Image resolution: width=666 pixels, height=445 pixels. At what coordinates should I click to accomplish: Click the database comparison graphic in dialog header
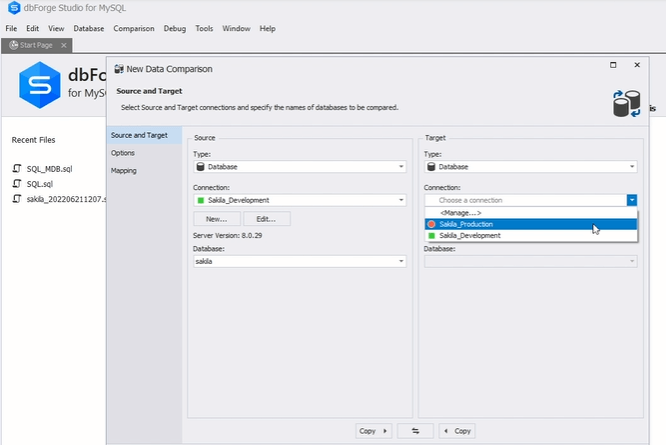click(626, 104)
